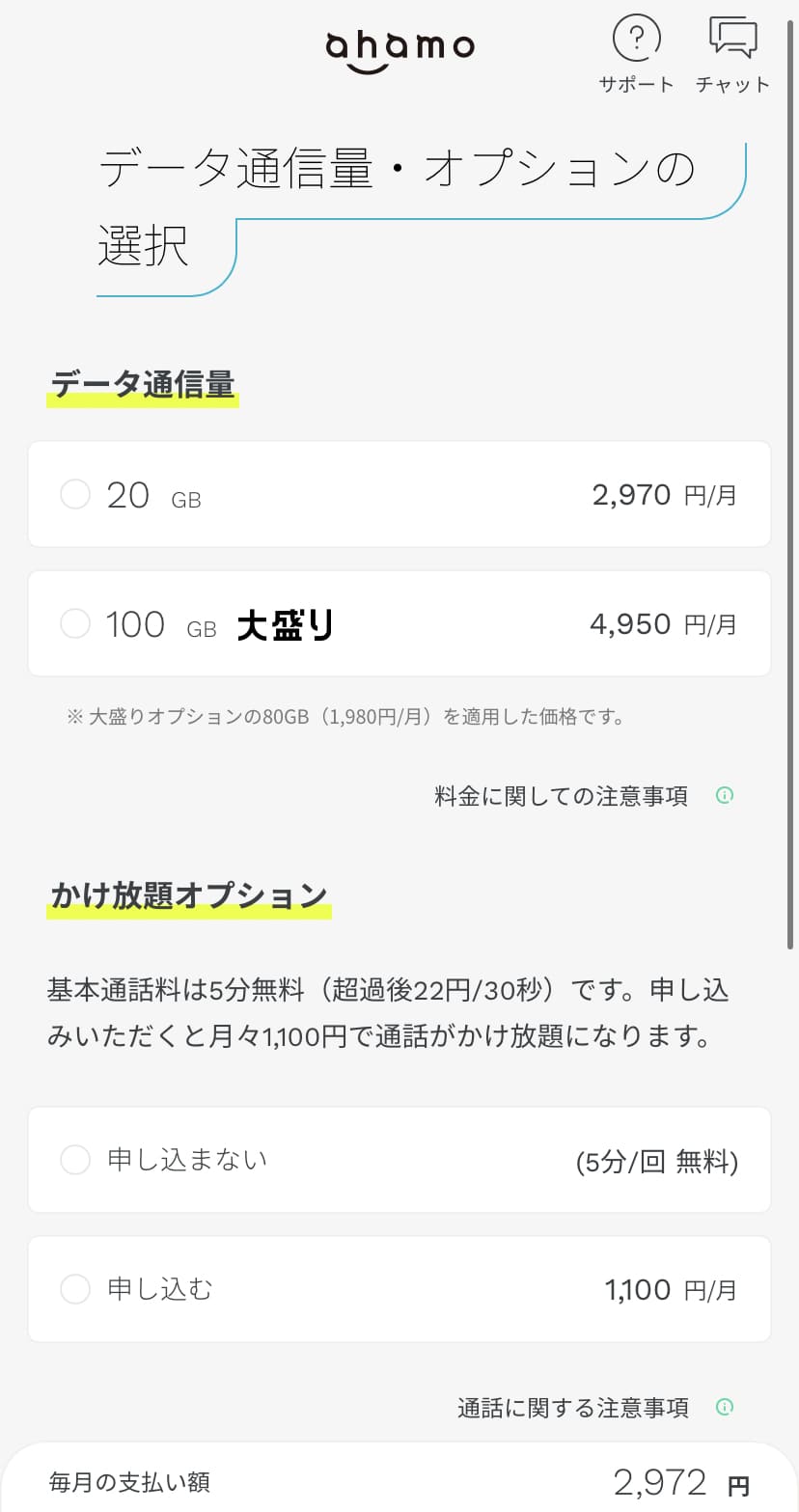Click the 4,950 円/月 price on the 100 GB card
The width and height of the screenshot is (799, 1512).
click(x=663, y=624)
